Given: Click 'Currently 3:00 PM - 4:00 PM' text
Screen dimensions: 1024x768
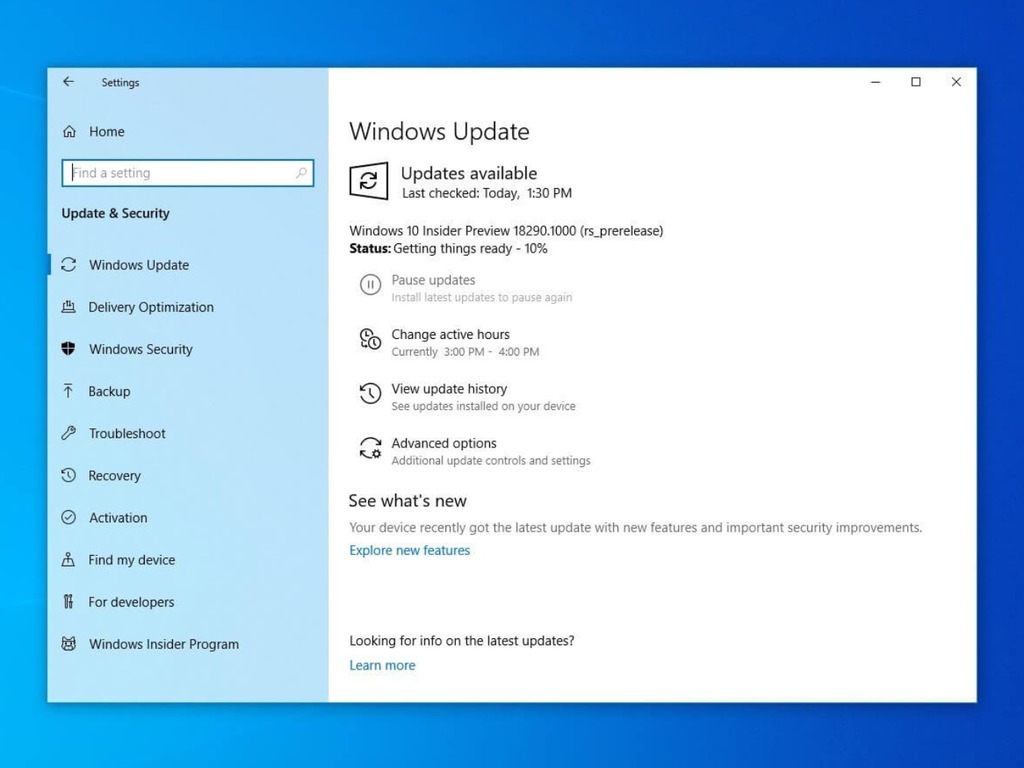Looking at the screenshot, I should pyautogui.click(x=465, y=351).
